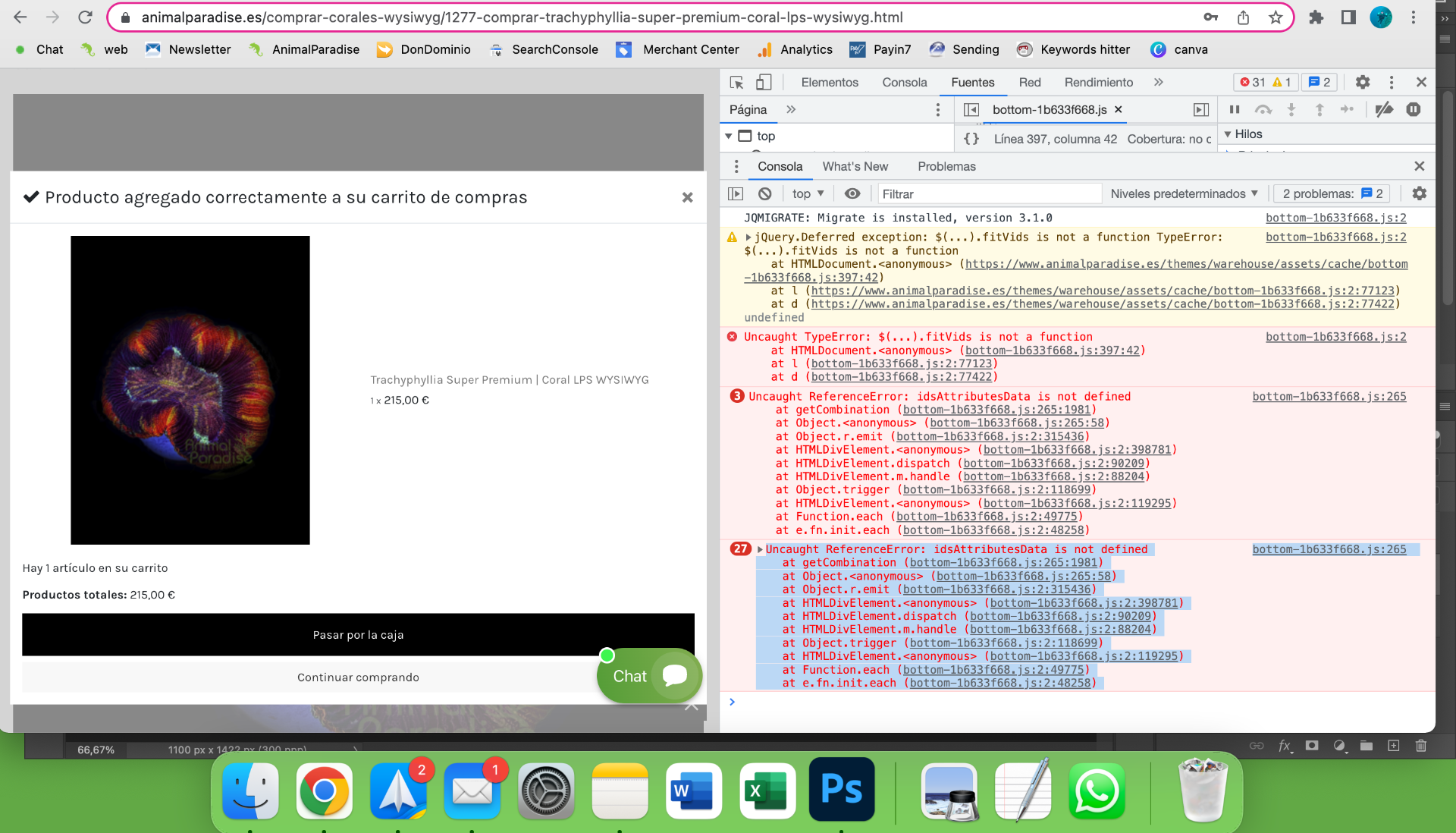Open Niveles predeterminados dropdown
1456x833 pixels.
(1184, 193)
